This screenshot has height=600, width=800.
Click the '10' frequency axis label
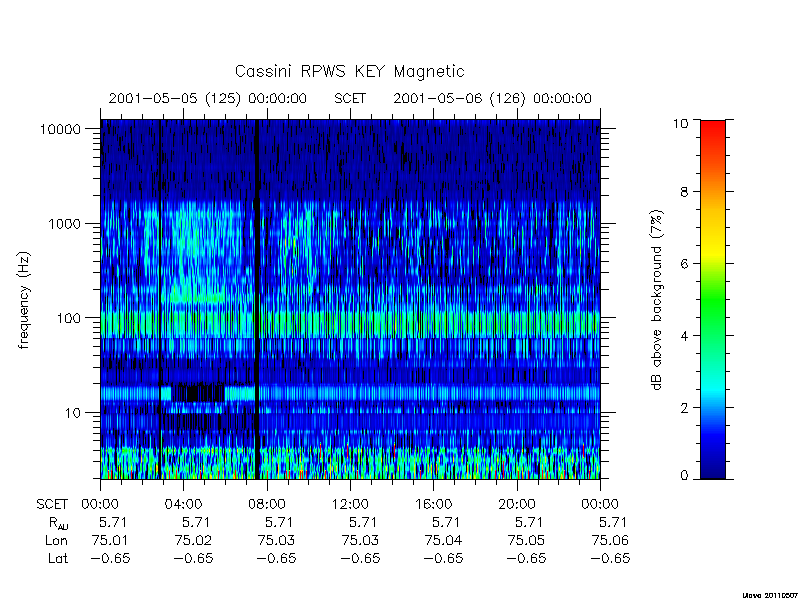(x=73, y=412)
